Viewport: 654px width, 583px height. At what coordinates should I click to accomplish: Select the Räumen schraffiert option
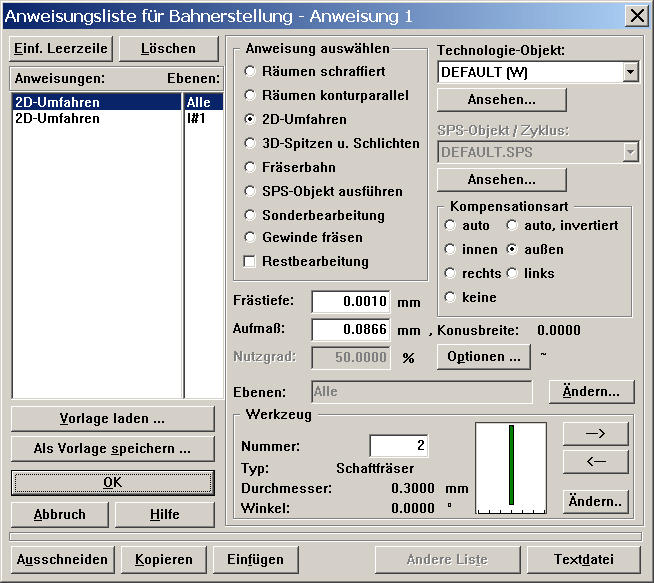click(x=250, y=72)
